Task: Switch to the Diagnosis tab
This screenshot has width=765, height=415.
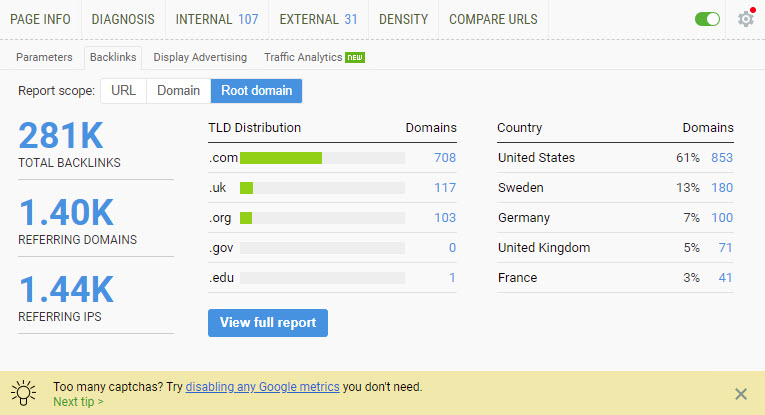Action: point(123,19)
